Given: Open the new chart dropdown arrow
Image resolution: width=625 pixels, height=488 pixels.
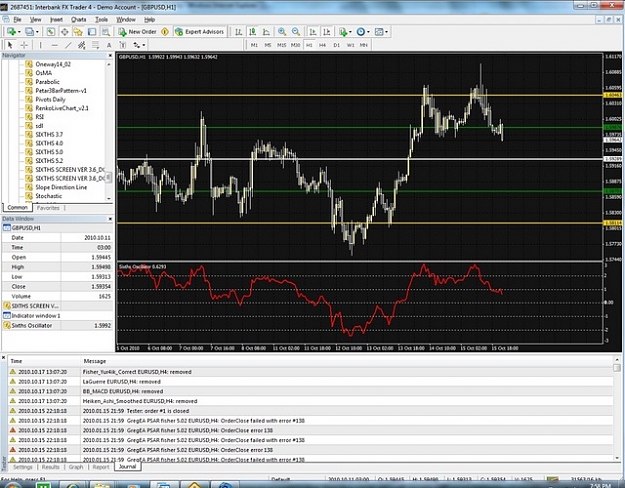Looking at the screenshot, I should (19, 32).
